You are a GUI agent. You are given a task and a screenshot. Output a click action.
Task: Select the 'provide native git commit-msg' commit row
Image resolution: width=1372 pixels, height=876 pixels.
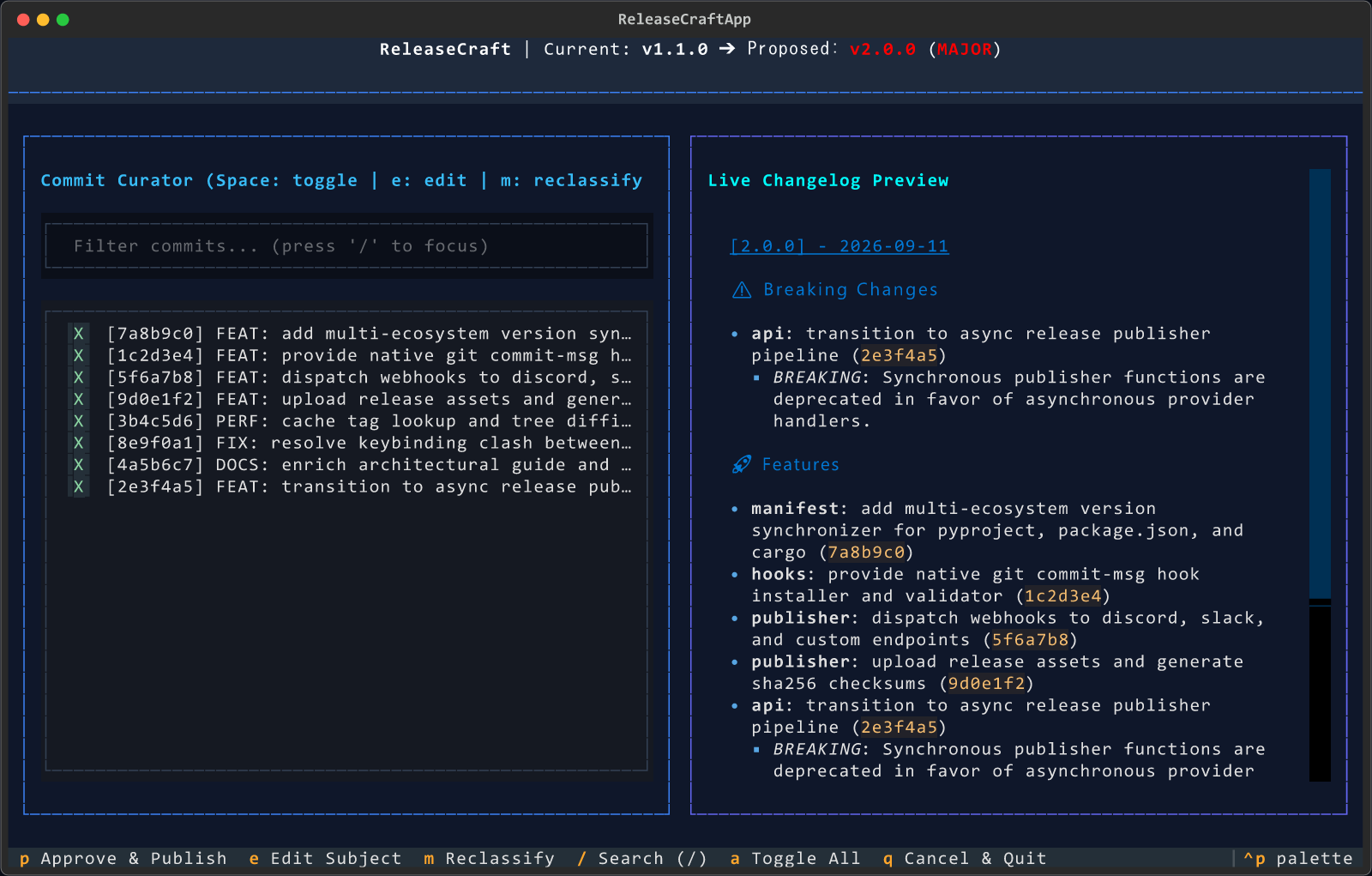(346, 355)
